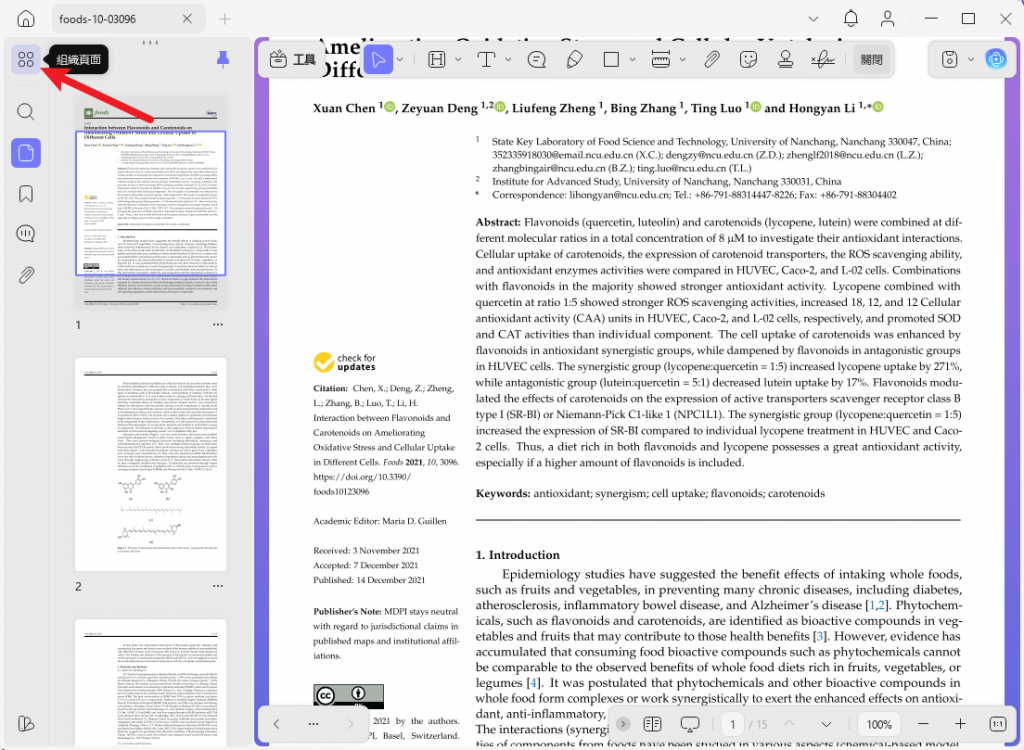This screenshot has height=750, width=1024.
Task: Open the bookmarks panel
Action: pyautogui.click(x=26, y=193)
